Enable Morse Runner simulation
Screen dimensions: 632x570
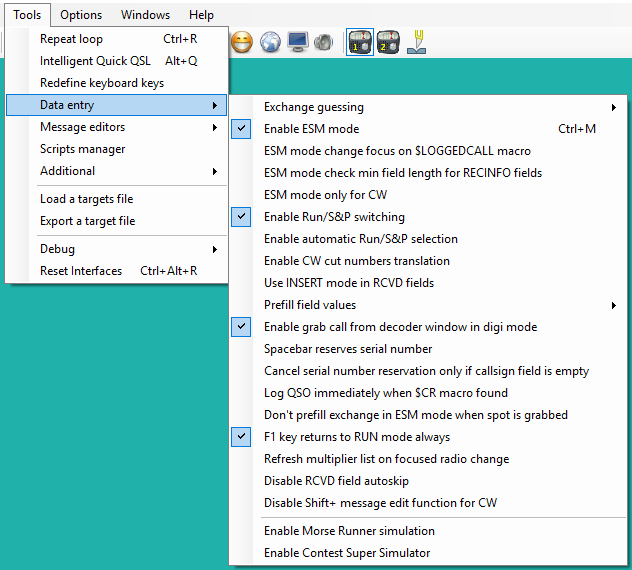tap(428, 531)
